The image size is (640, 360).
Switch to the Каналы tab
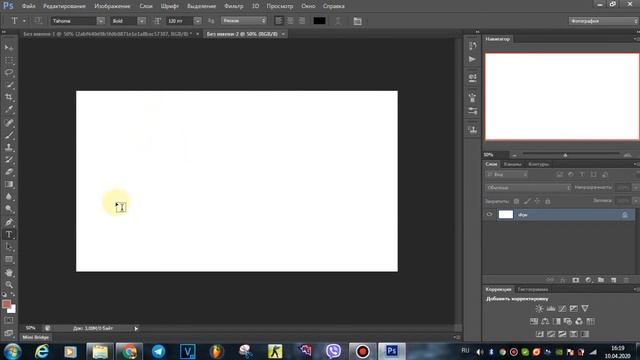point(513,164)
